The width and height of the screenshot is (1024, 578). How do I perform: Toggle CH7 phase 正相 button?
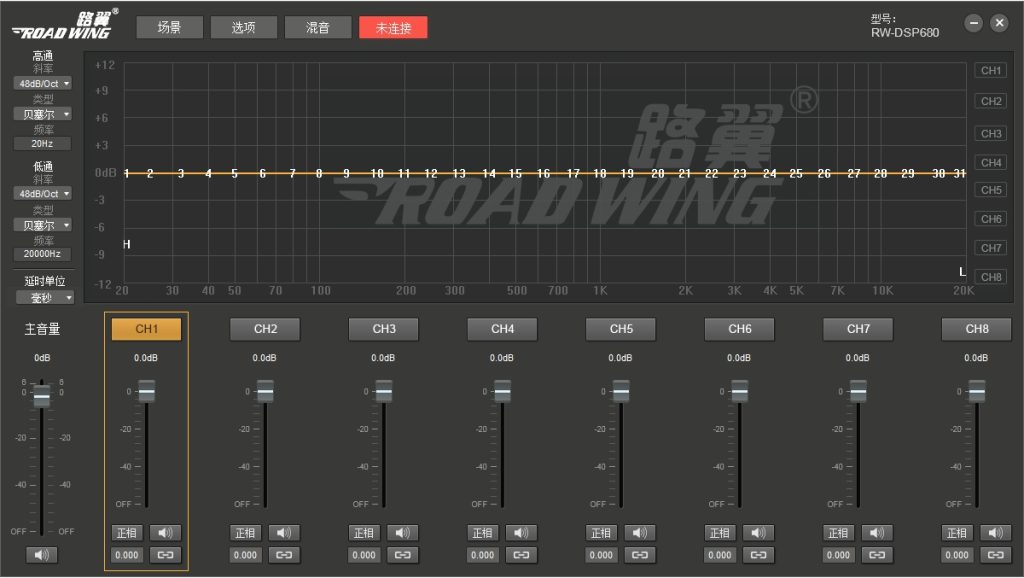click(x=839, y=533)
